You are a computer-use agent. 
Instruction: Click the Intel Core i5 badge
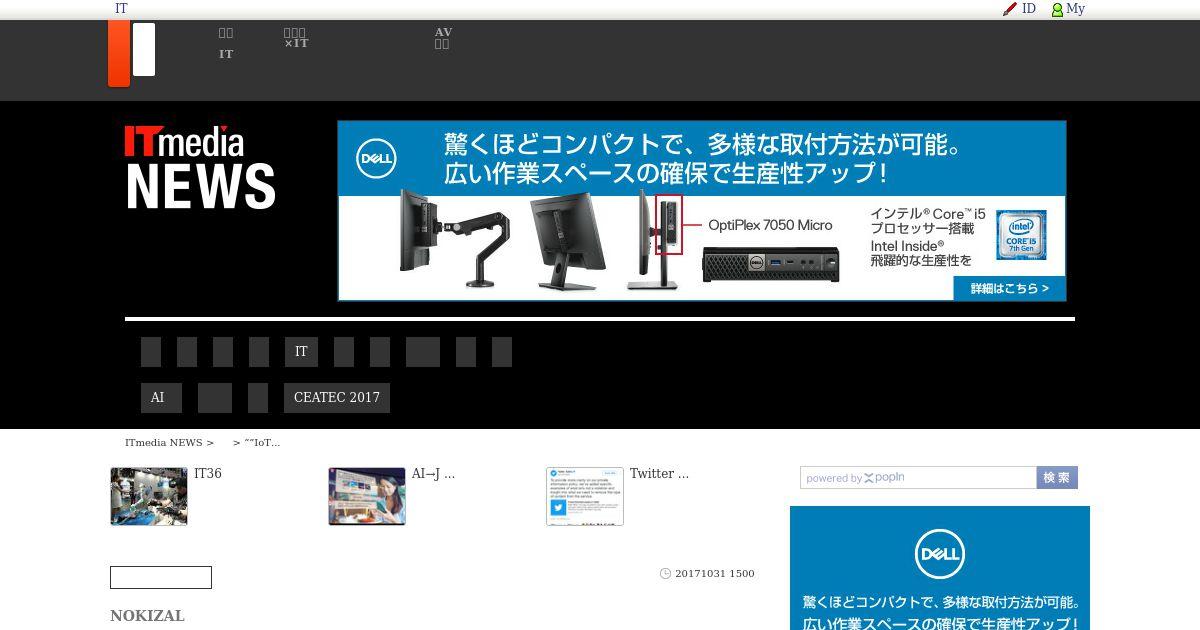(x=1020, y=235)
